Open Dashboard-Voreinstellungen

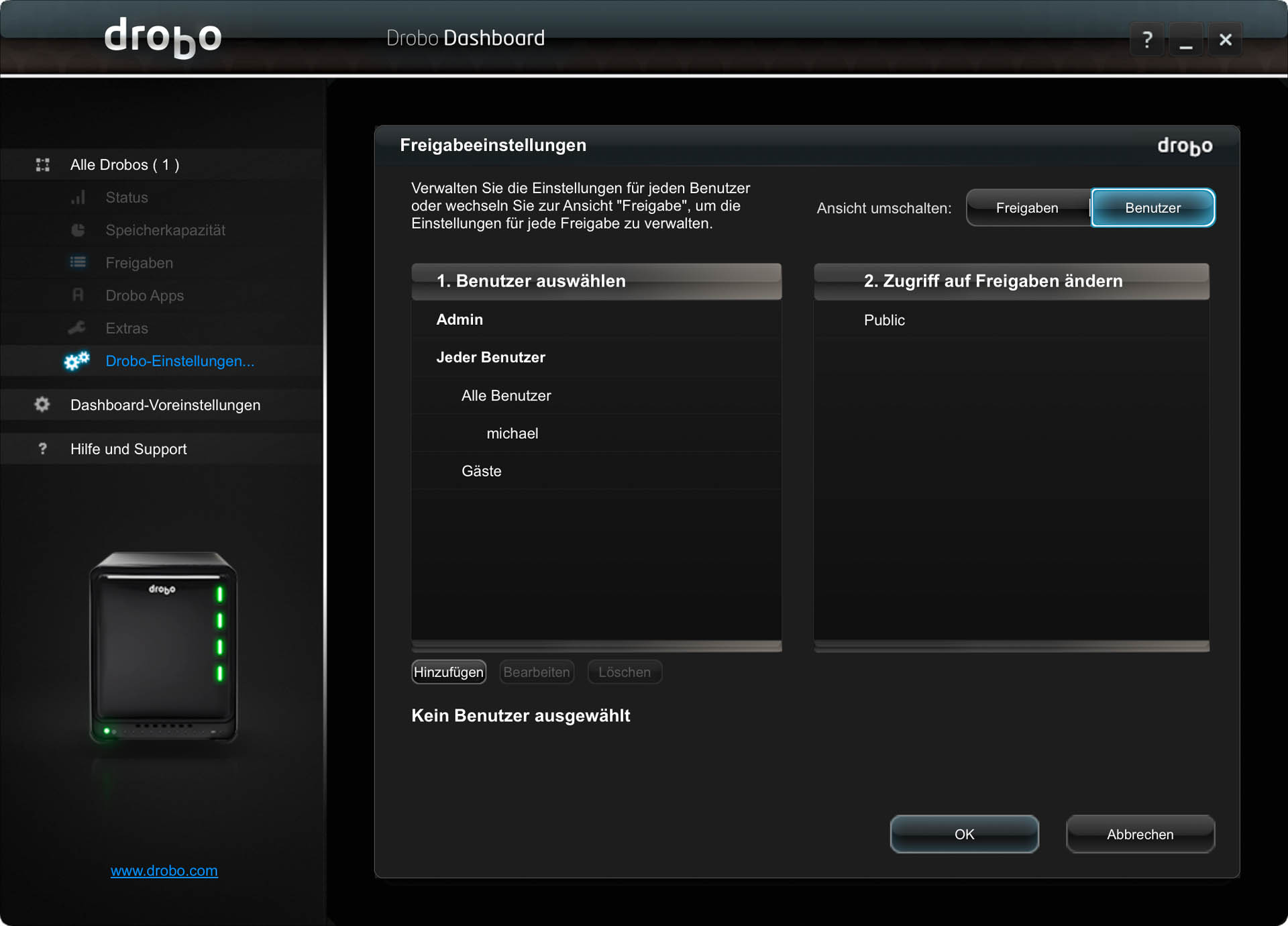(x=165, y=405)
